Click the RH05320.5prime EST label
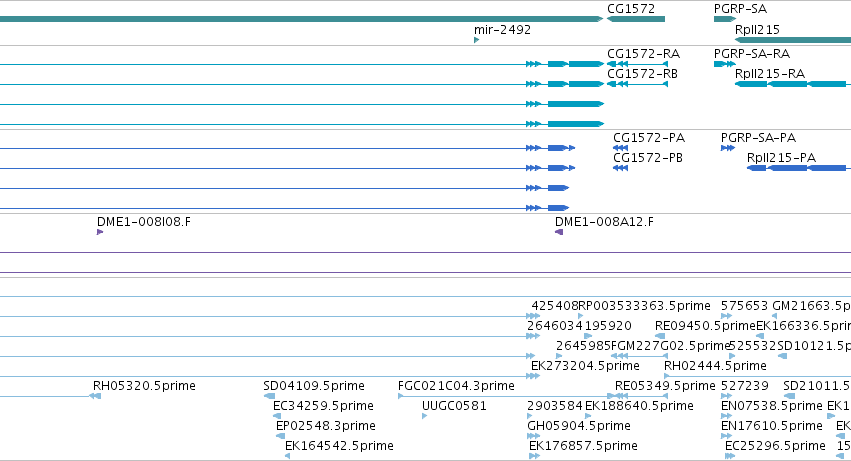 (x=144, y=386)
